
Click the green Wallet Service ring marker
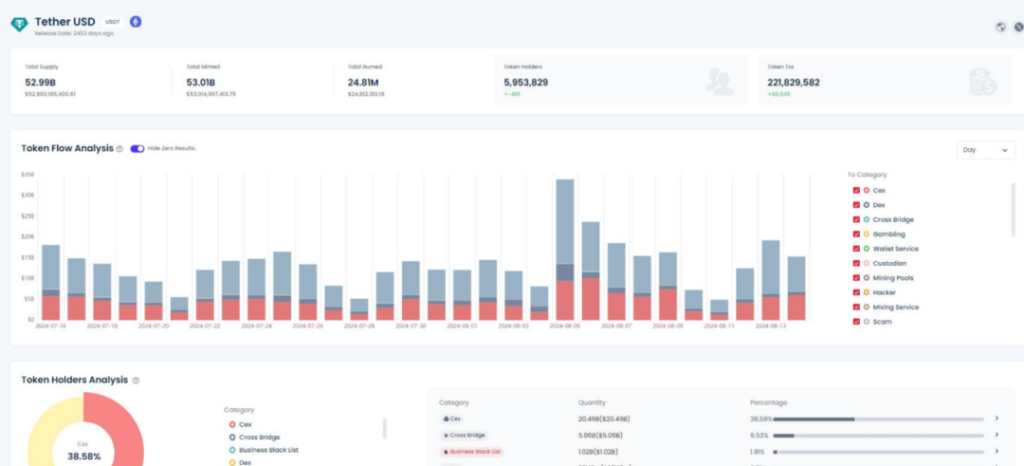click(x=867, y=249)
